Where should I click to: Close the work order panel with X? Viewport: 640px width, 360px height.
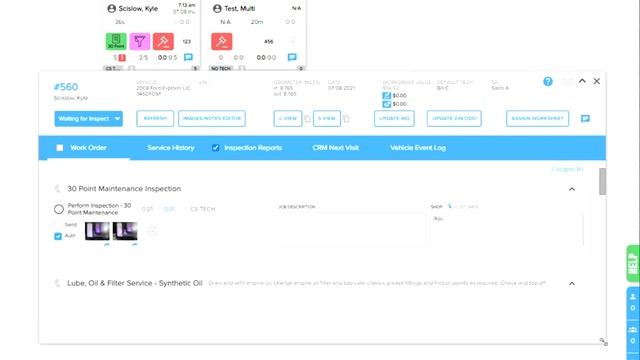click(x=597, y=81)
